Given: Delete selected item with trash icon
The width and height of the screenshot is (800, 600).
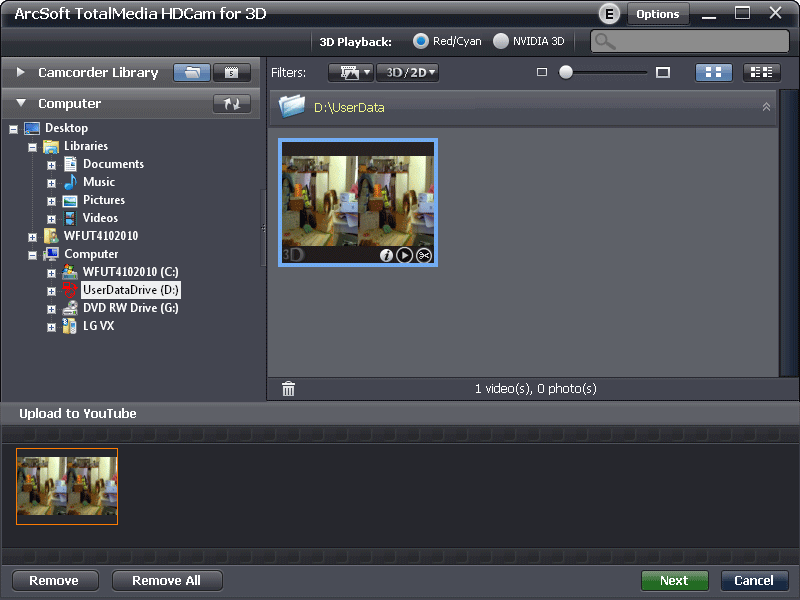Looking at the screenshot, I should click(x=288, y=389).
